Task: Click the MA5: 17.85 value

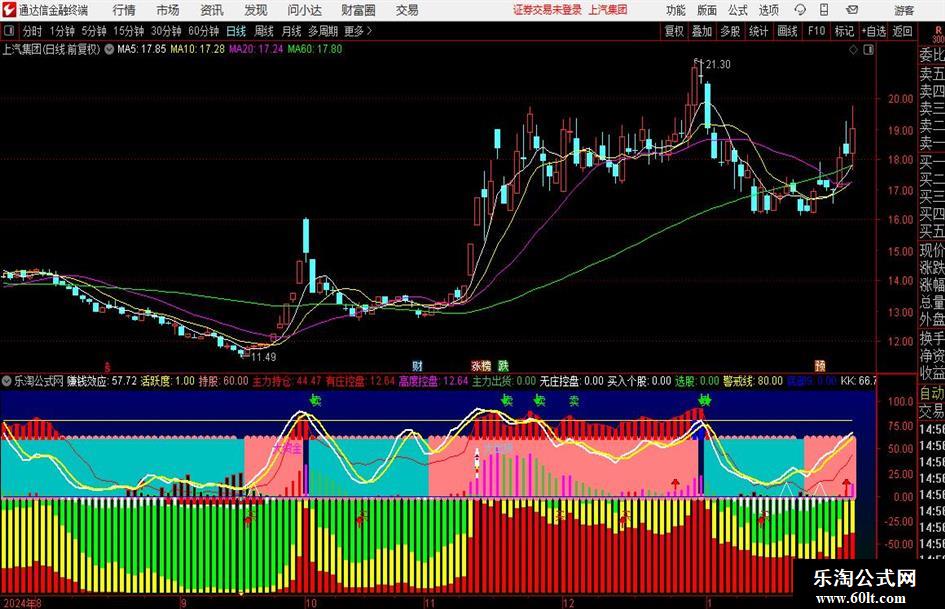Action: 141,49
